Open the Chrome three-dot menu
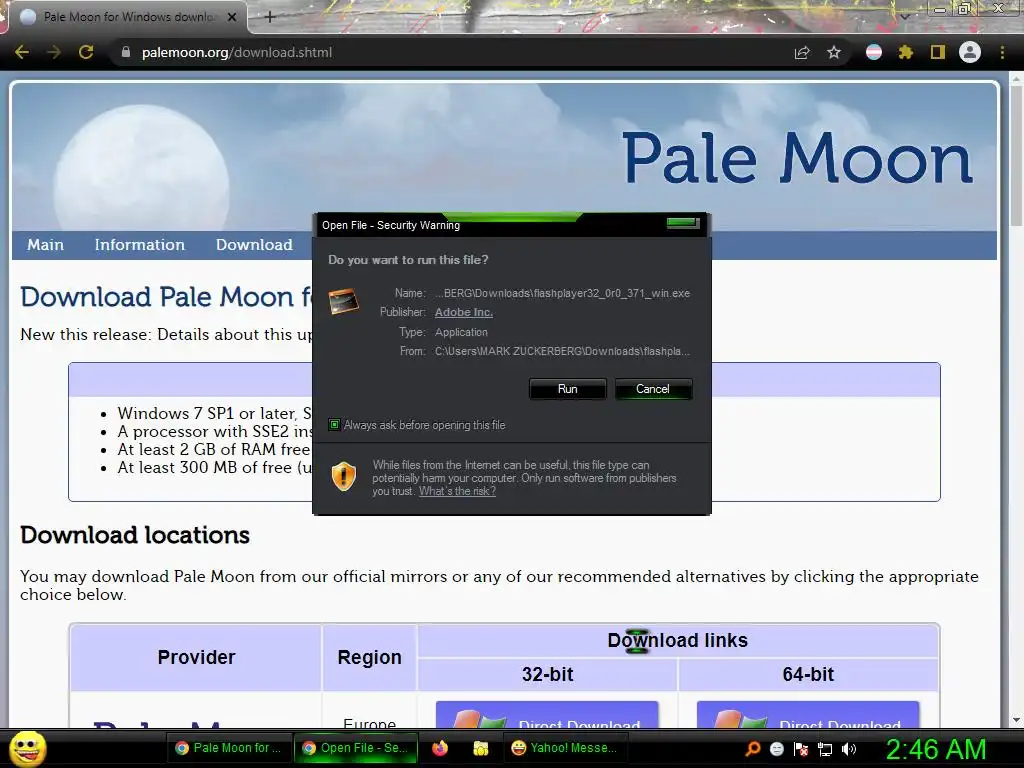This screenshot has height=768, width=1024. point(1002,52)
